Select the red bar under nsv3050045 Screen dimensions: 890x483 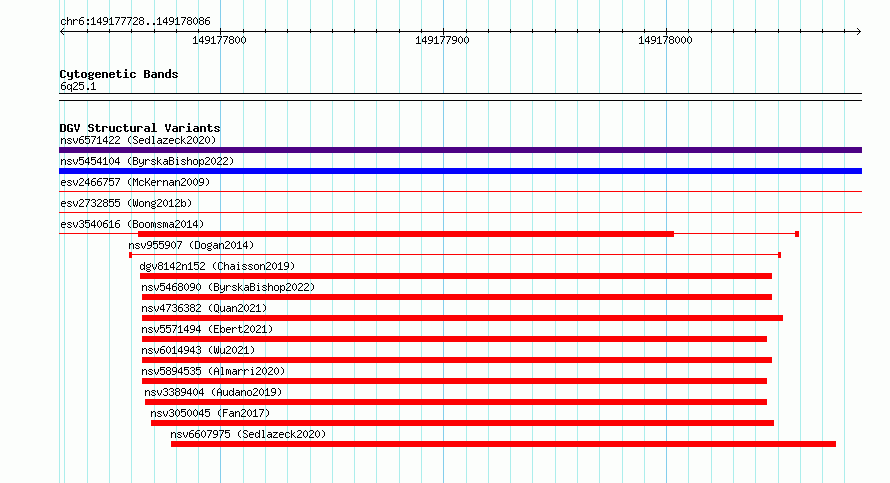pos(463,423)
